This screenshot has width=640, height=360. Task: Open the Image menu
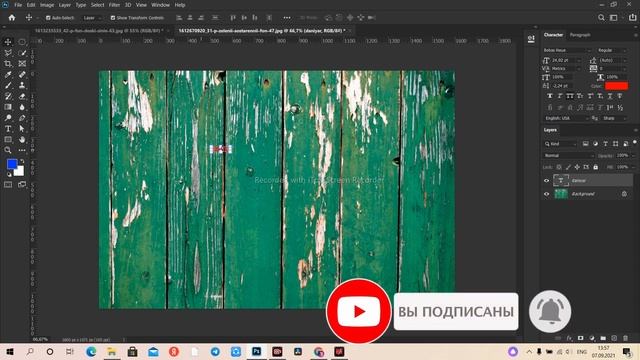(x=47, y=5)
